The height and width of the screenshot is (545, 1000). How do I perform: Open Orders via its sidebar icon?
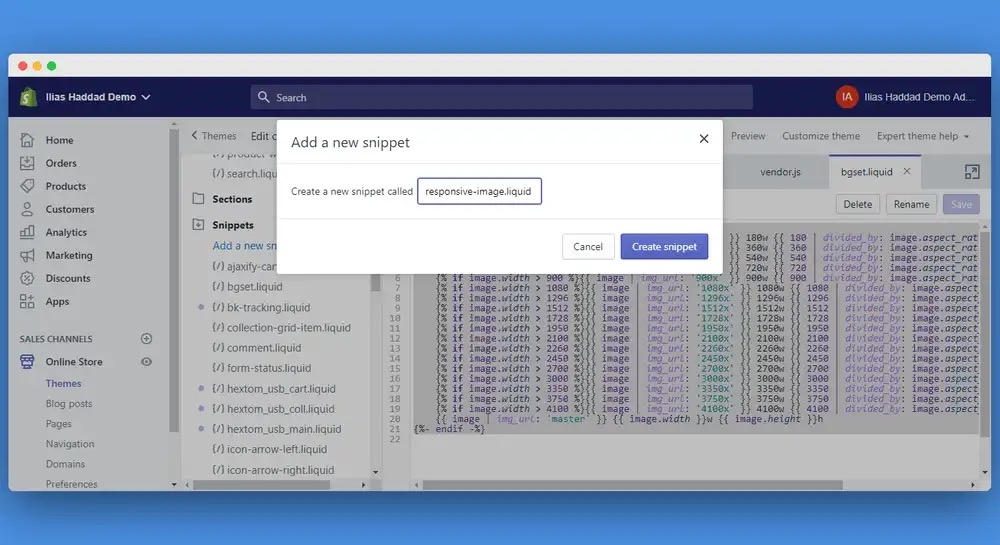(x=28, y=163)
